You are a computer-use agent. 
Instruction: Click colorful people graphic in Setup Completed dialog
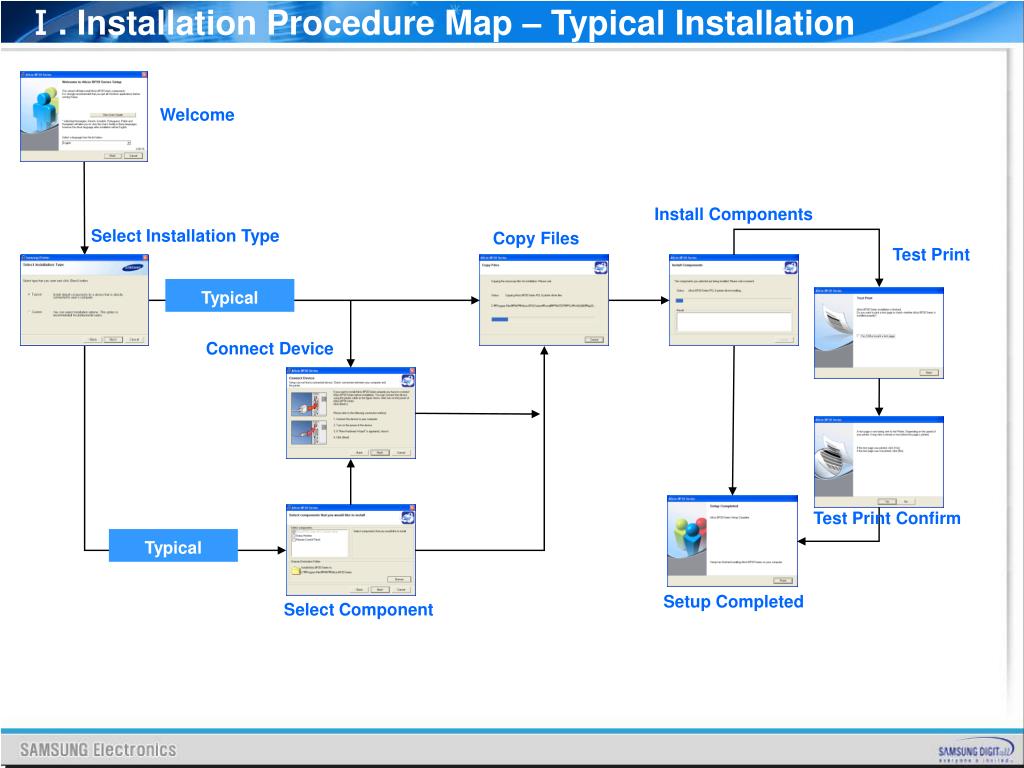(690, 537)
